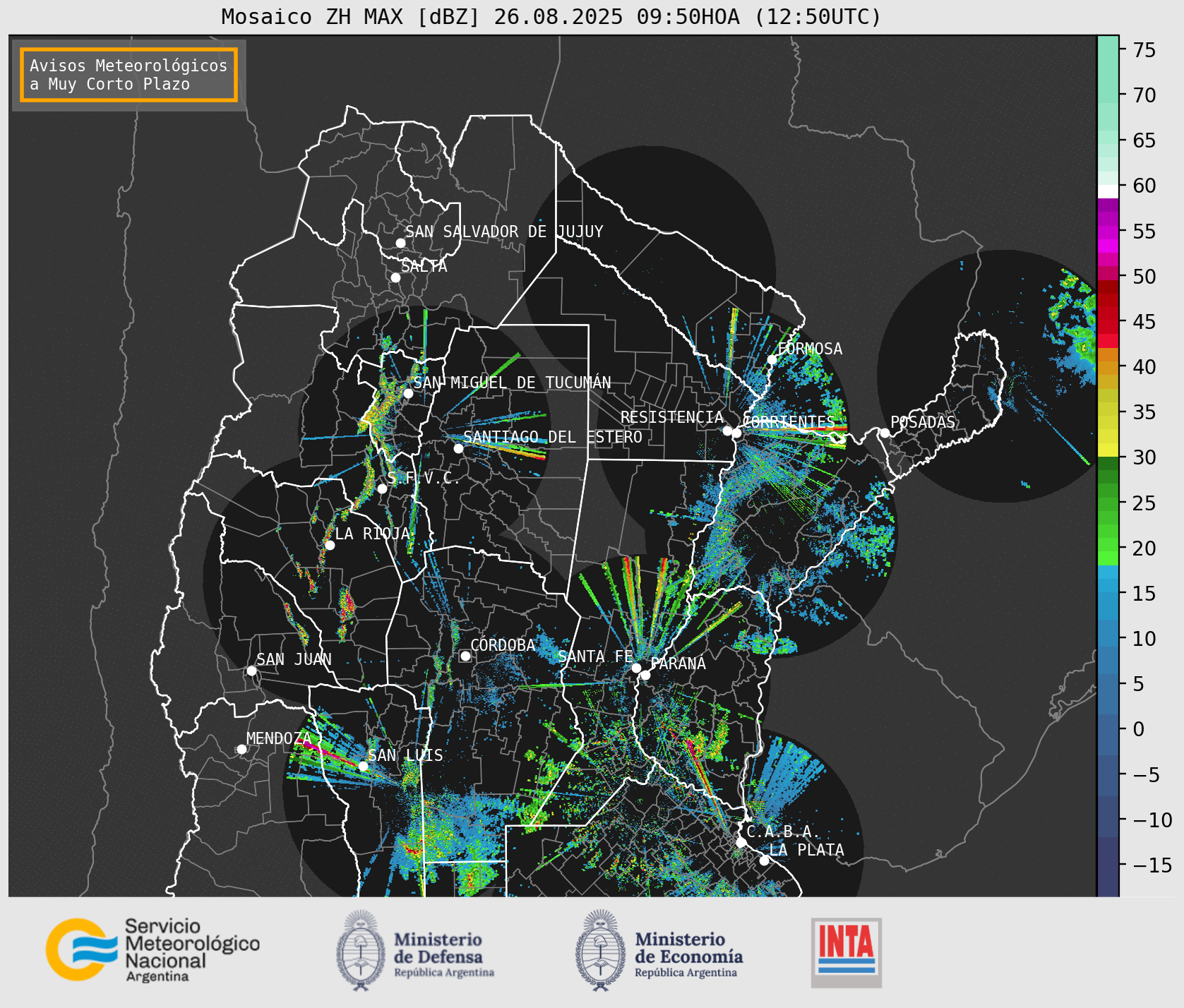Viewport: 1184px width, 1008px height.
Task: Click the San Miguel de Tucumán marker
Action: coord(408,393)
